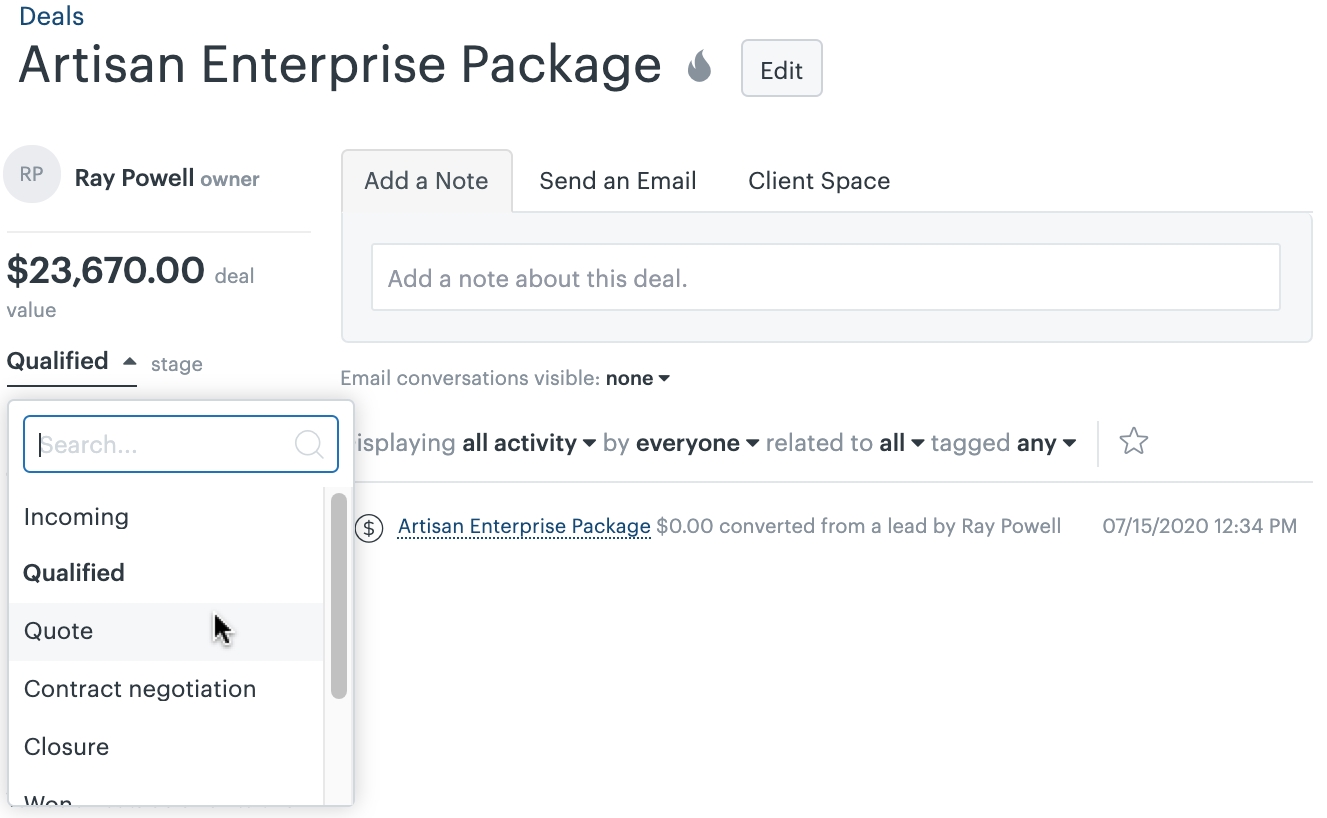Open the Client Space tab

click(818, 181)
